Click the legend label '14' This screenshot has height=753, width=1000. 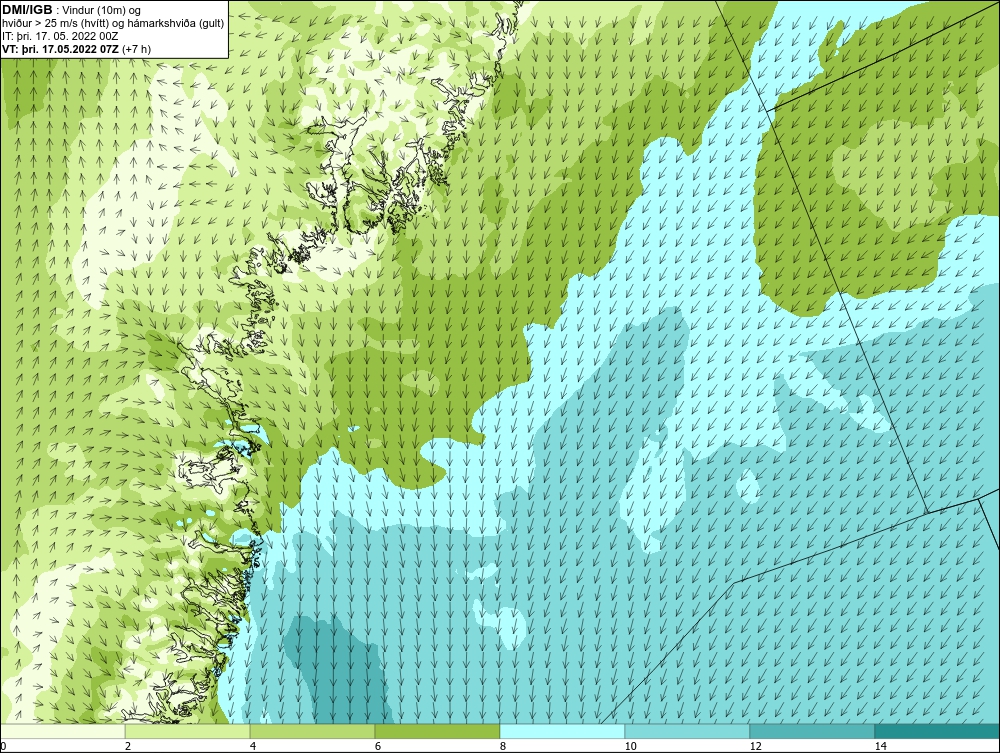tap(881, 746)
